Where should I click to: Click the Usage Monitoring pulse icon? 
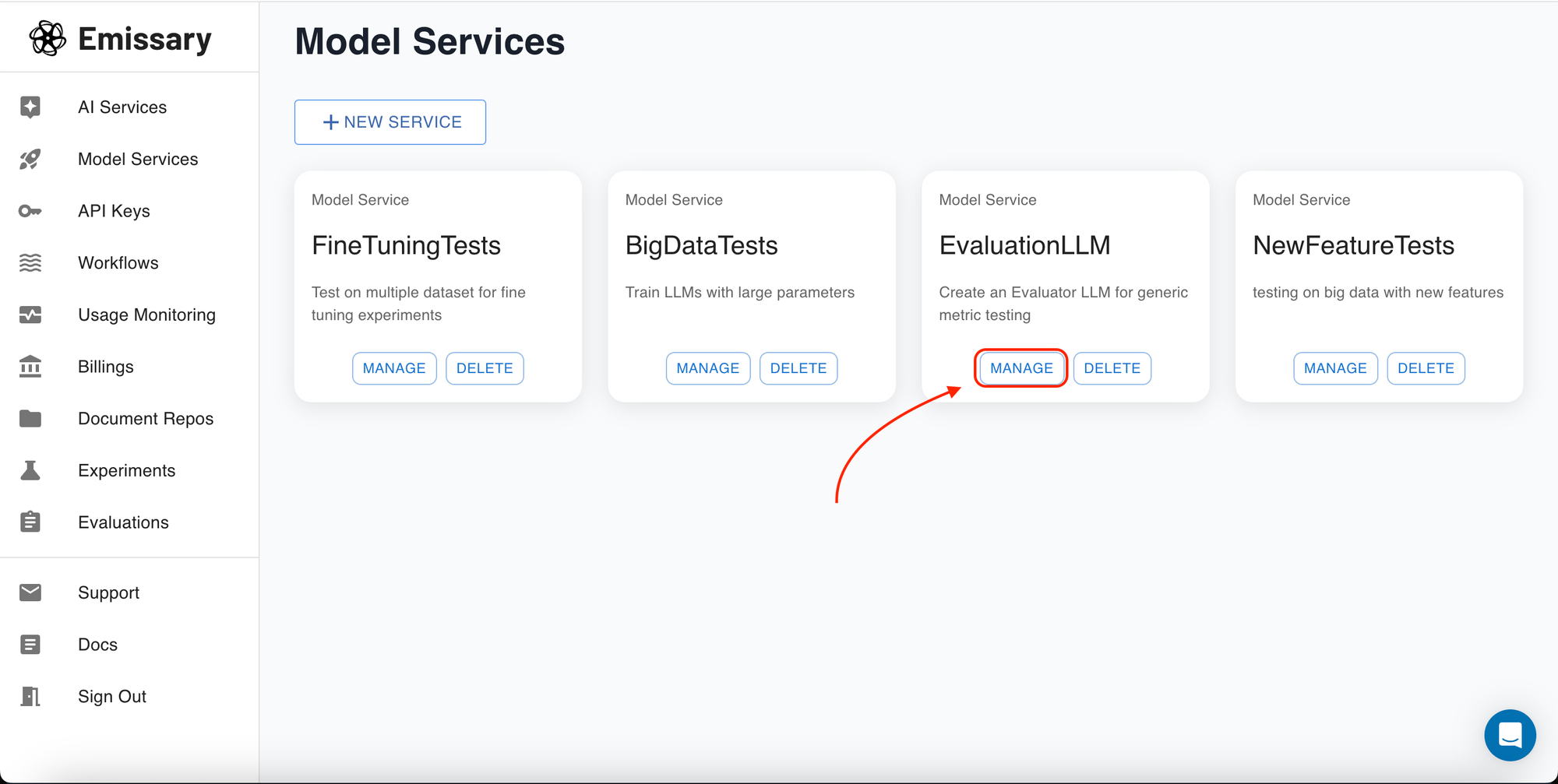point(30,315)
